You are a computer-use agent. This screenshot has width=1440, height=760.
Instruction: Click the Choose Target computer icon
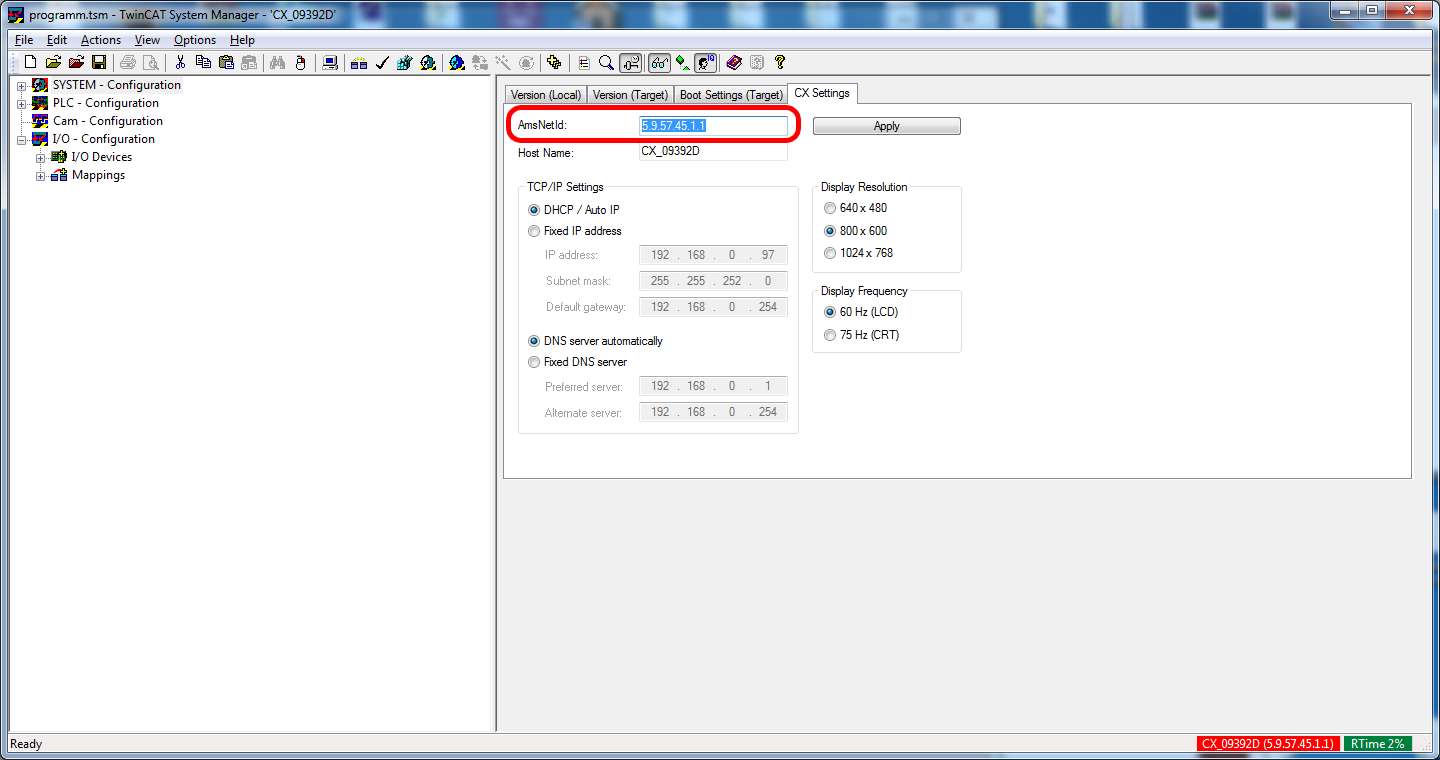point(329,62)
